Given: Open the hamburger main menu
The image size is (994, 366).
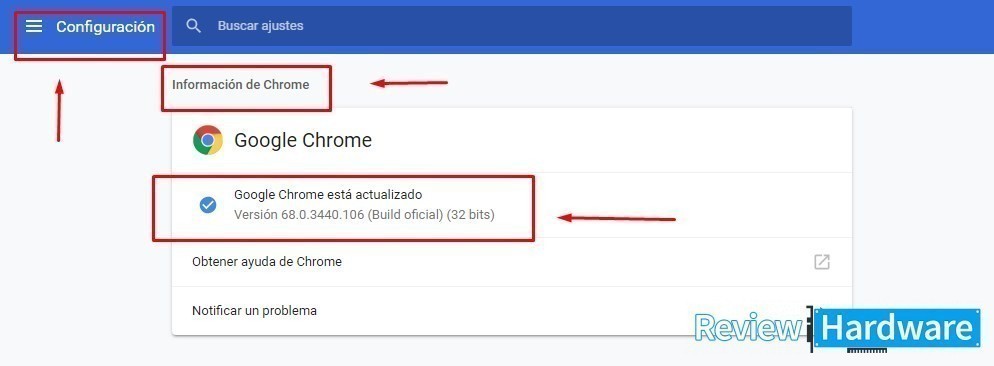Looking at the screenshot, I should pyautogui.click(x=34, y=26).
